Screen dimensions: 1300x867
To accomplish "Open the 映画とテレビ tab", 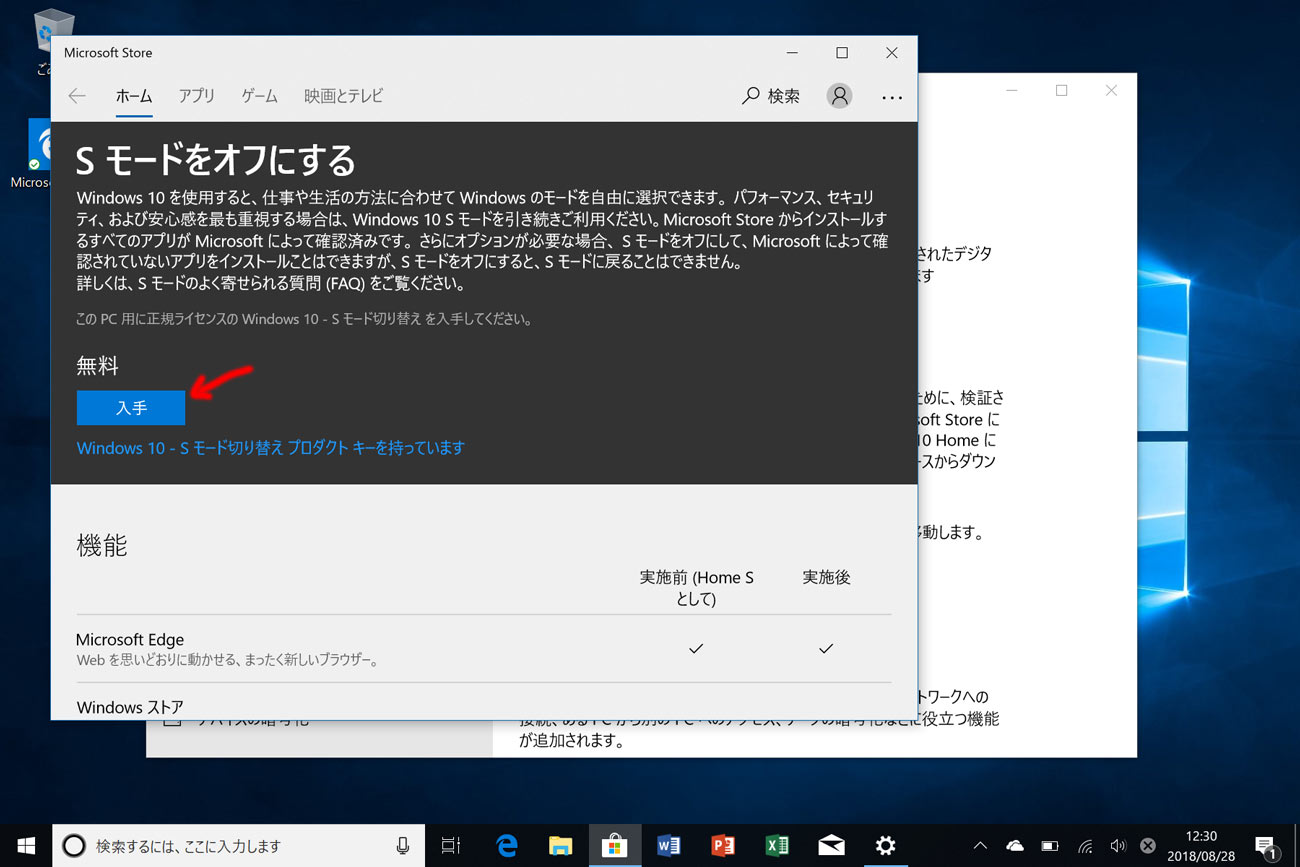I will [x=344, y=96].
